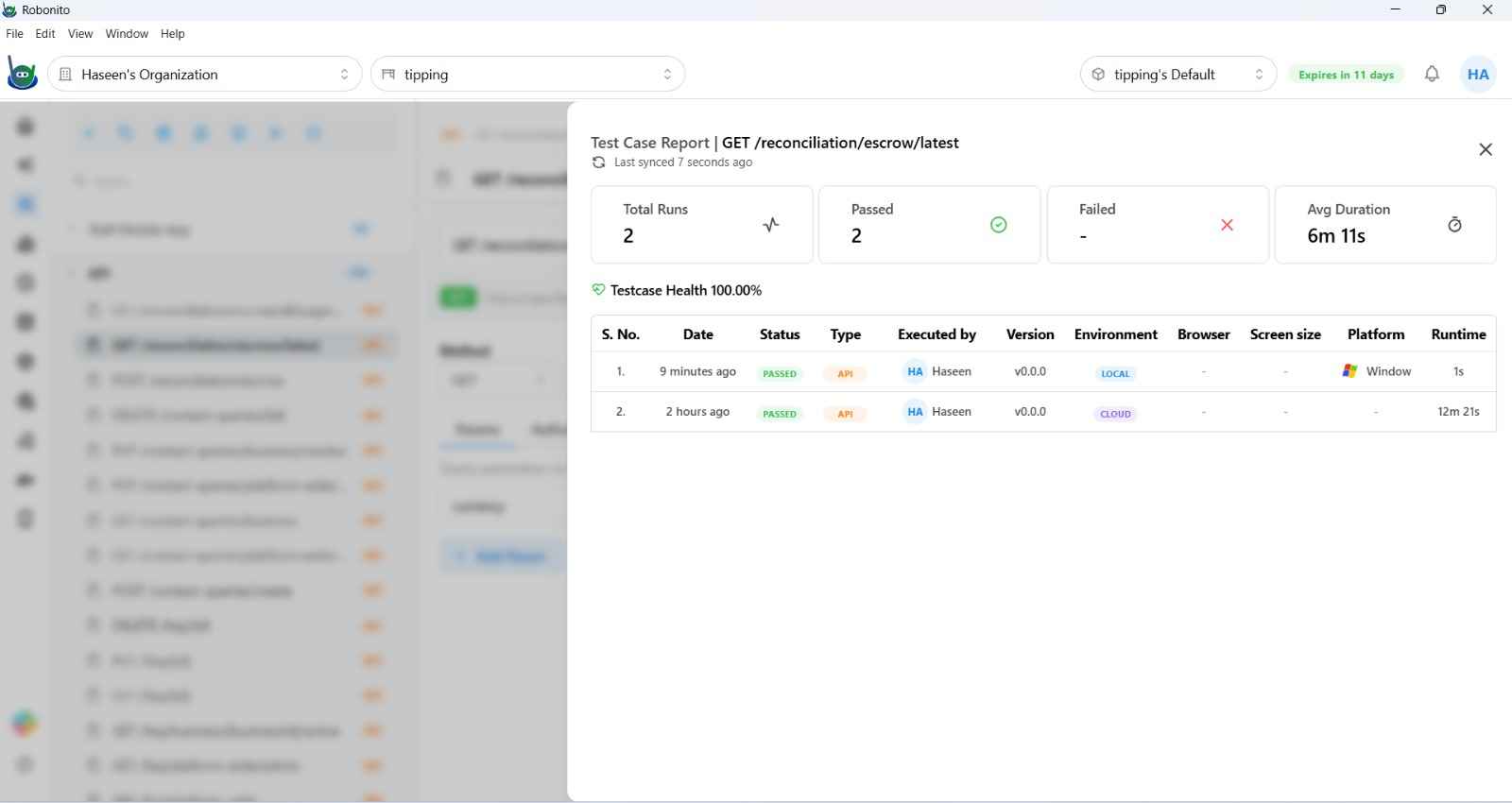Image resolution: width=1512 pixels, height=803 pixels.
Task: Click the PASSED status badge in row 2
Action: (x=780, y=414)
